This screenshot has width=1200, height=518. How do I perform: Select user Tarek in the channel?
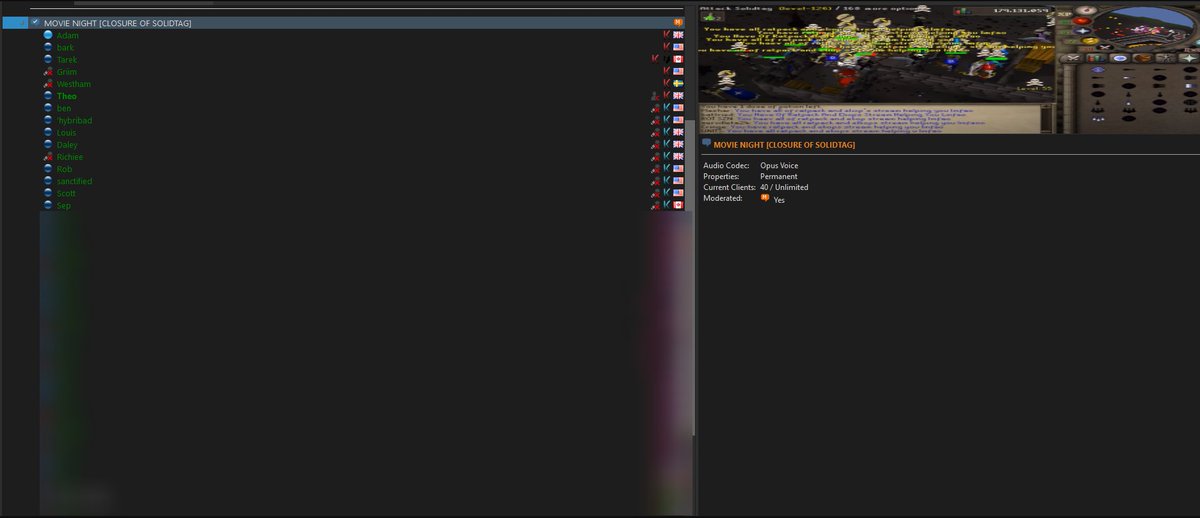[66, 59]
